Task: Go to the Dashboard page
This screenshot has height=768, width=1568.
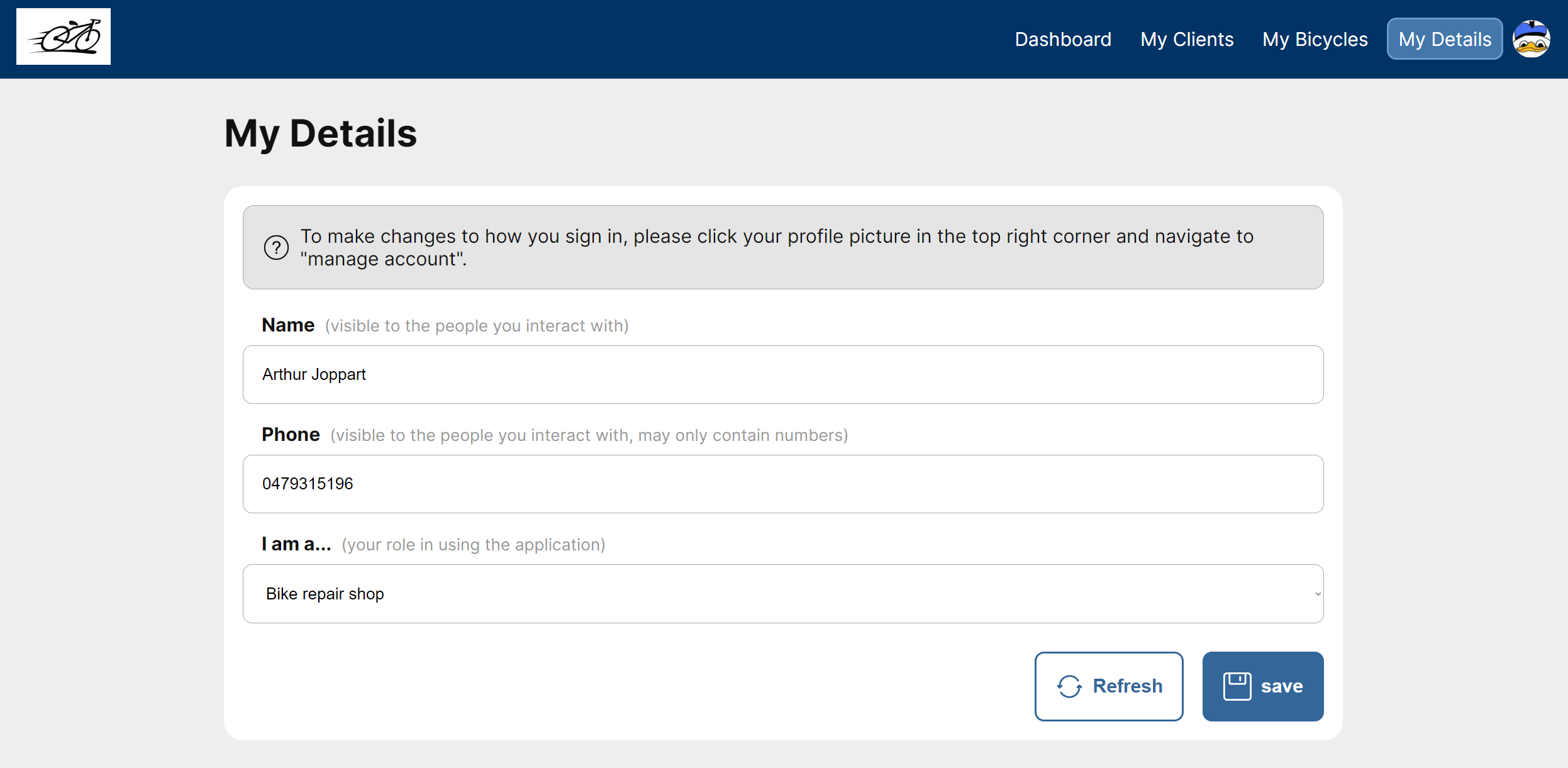Action: pyautogui.click(x=1063, y=39)
